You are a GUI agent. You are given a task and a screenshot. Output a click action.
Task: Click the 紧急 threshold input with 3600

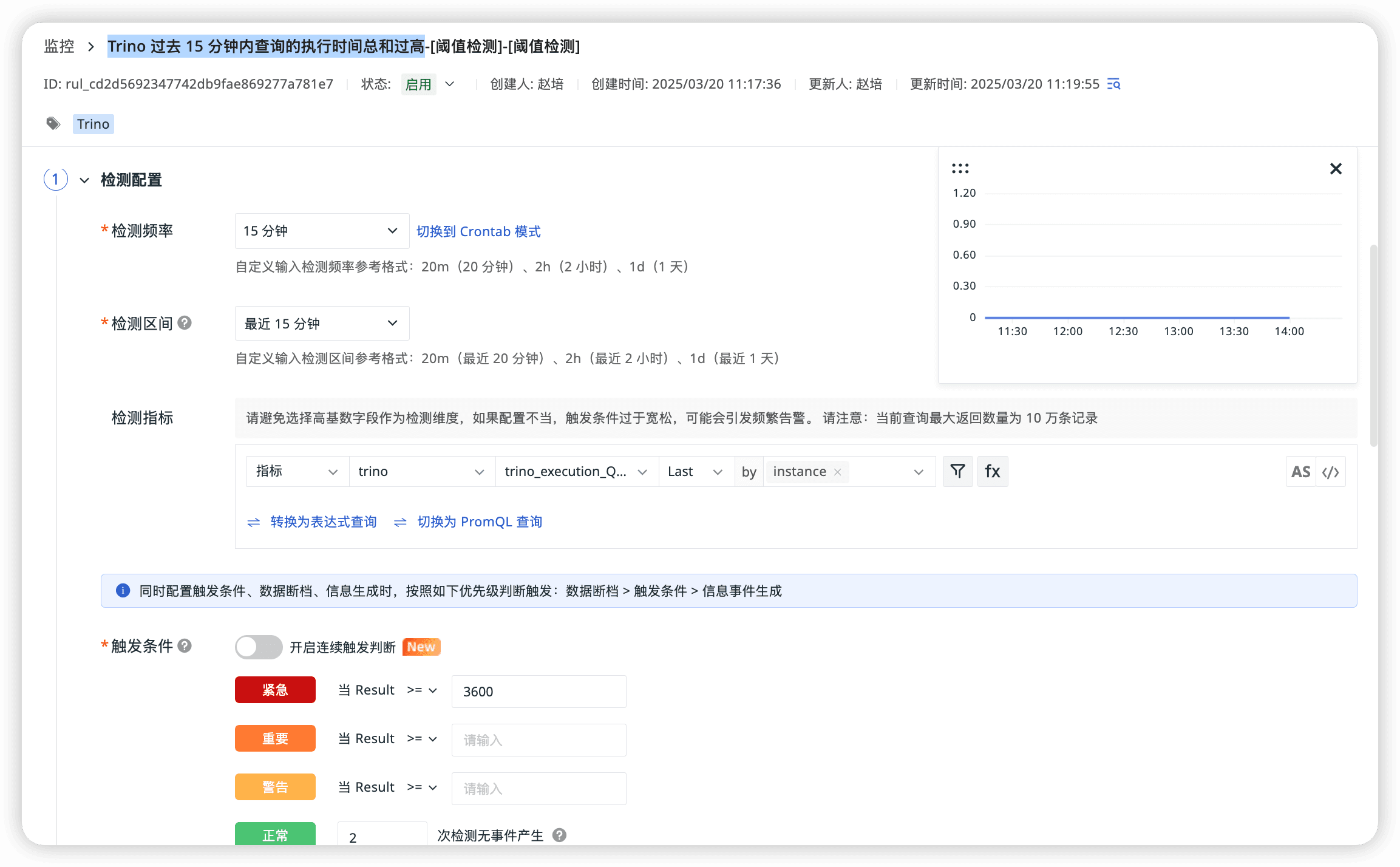[x=539, y=692]
